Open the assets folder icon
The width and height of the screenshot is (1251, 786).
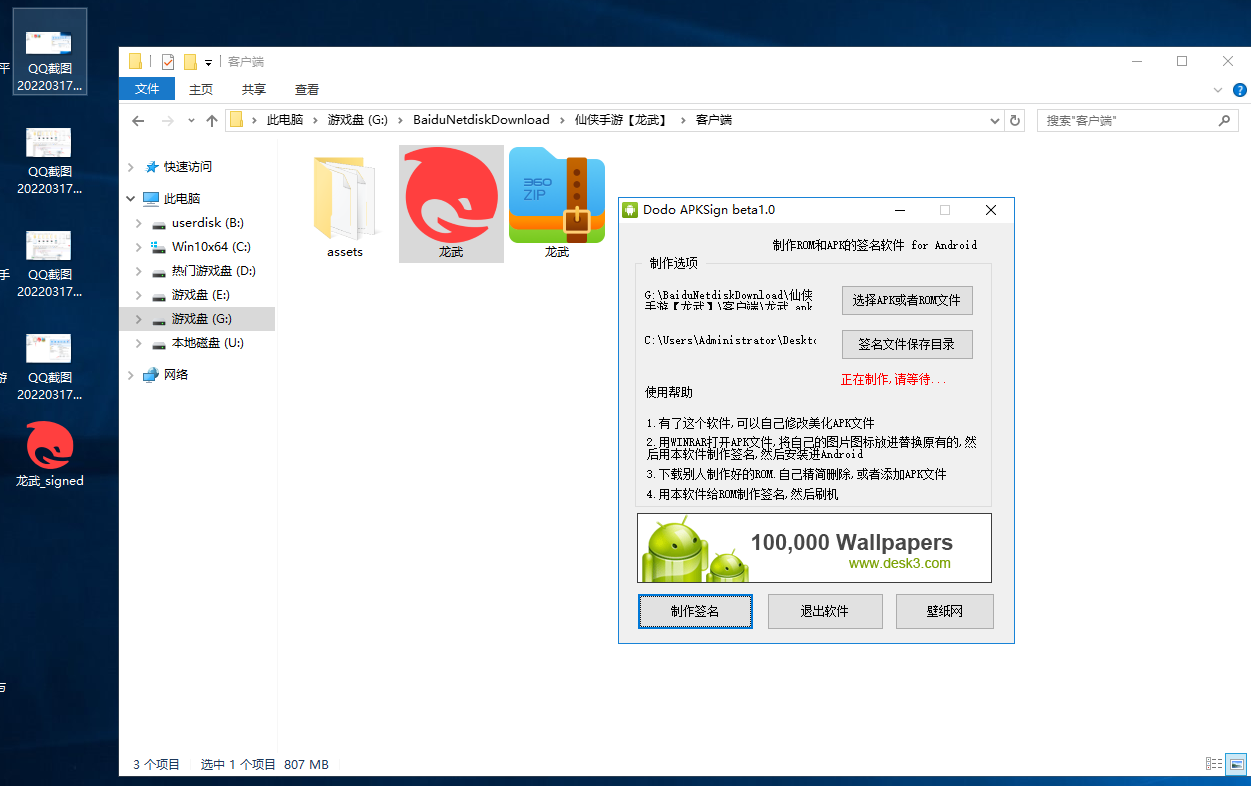tap(344, 198)
